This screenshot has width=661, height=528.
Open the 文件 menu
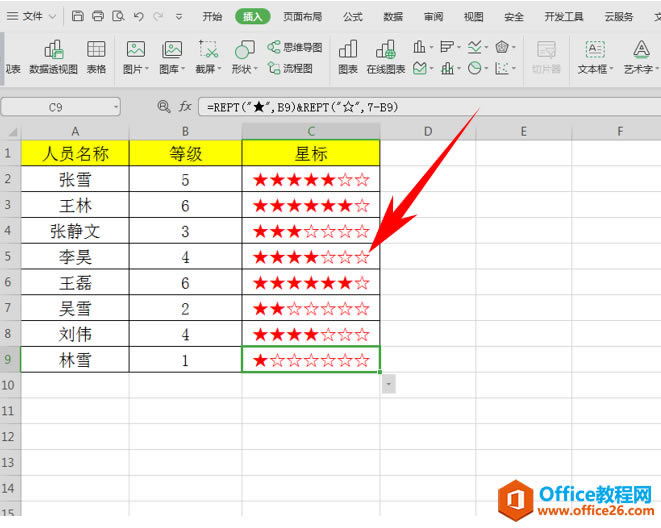click(32, 16)
